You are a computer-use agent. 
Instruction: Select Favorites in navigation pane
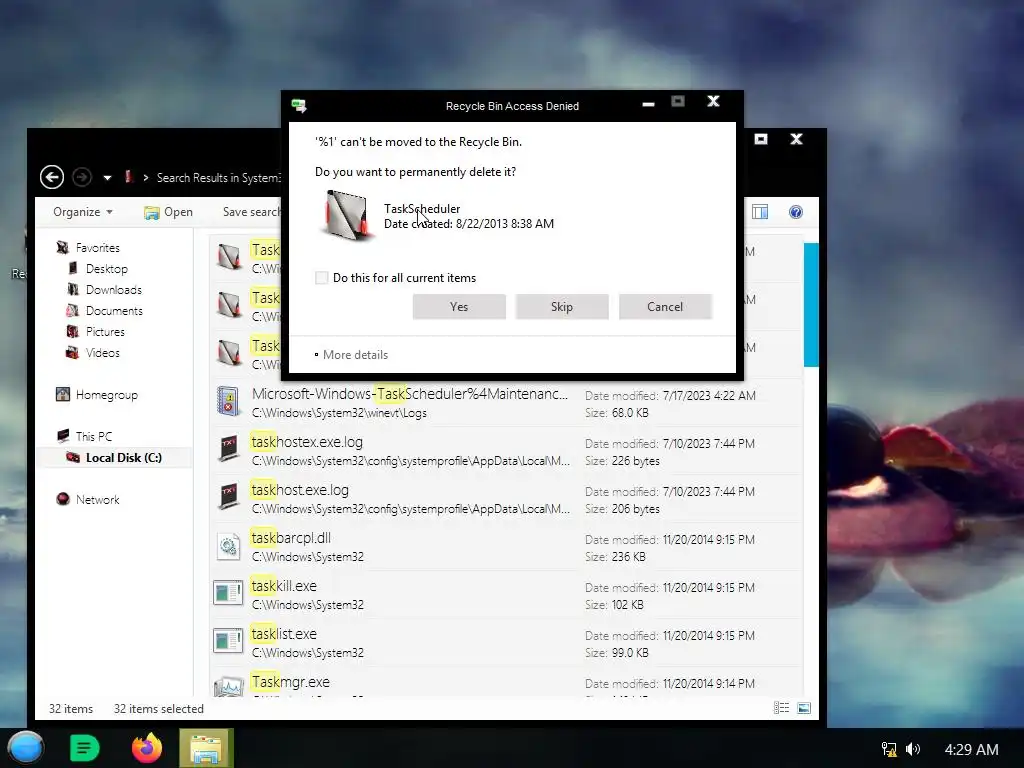97,248
